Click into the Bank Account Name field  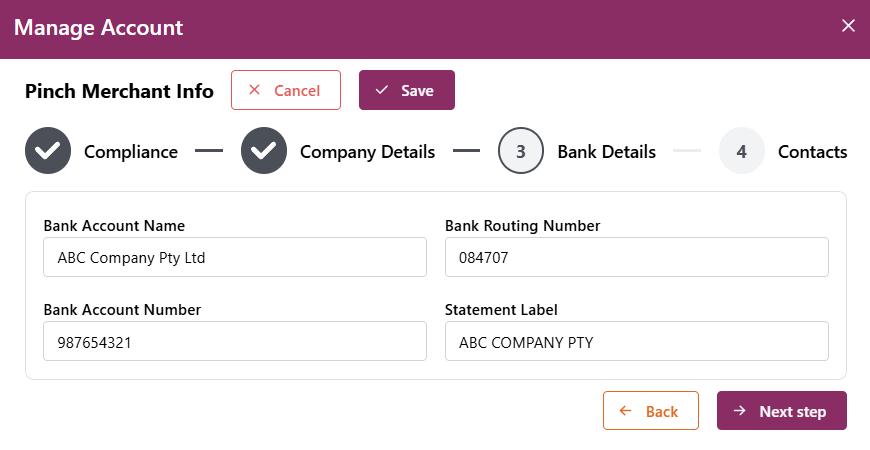pos(235,257)
